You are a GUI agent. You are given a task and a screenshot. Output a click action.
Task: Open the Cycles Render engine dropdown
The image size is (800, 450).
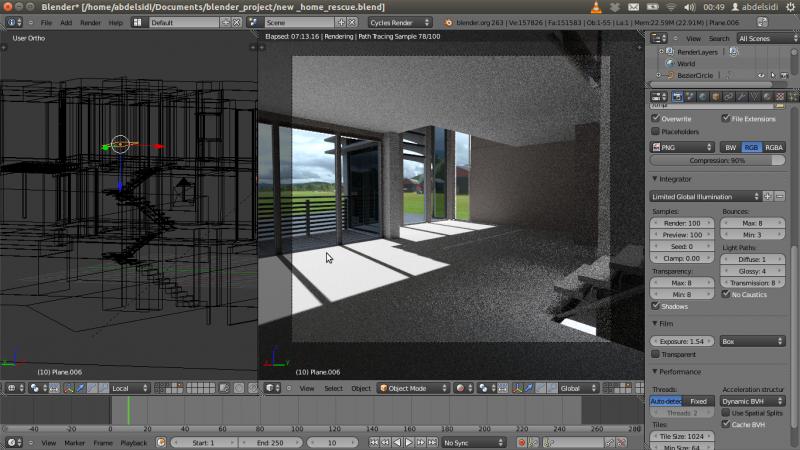click(x=399, y=22)
